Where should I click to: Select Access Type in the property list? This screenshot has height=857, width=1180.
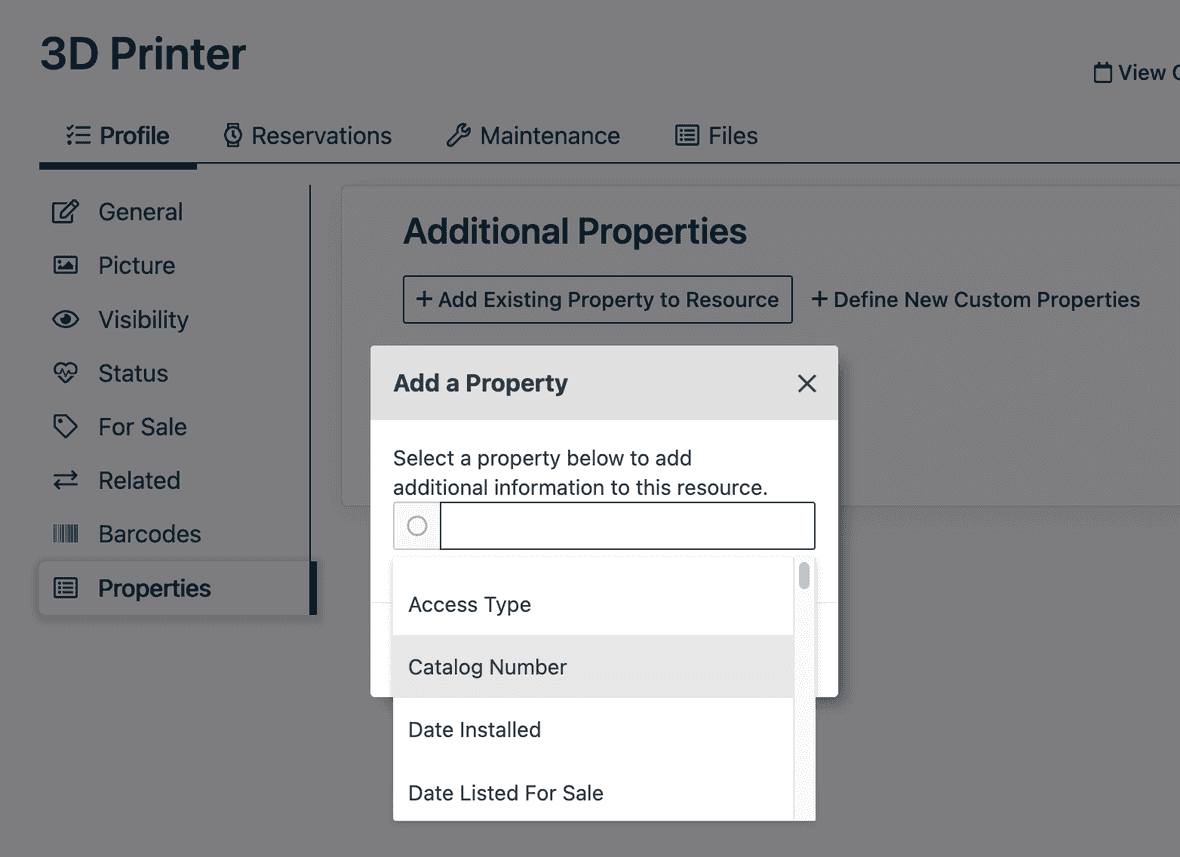click(x=469, y=604)
